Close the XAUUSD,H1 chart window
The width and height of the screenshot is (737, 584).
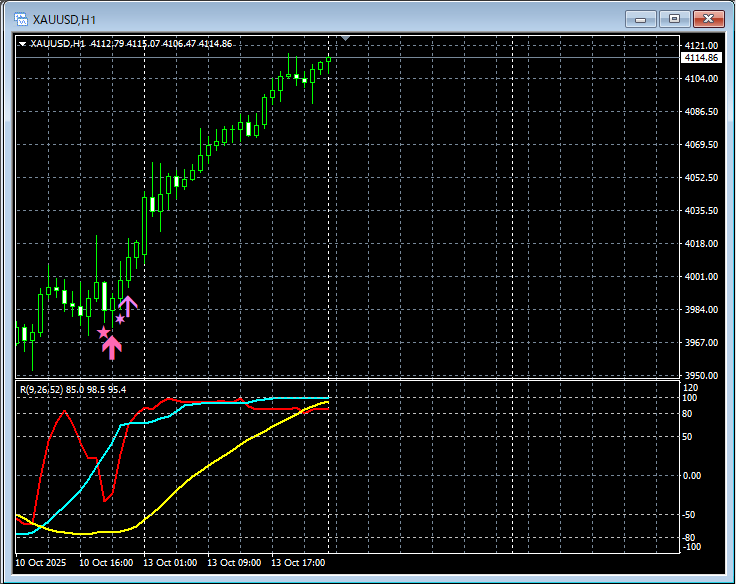709,19
